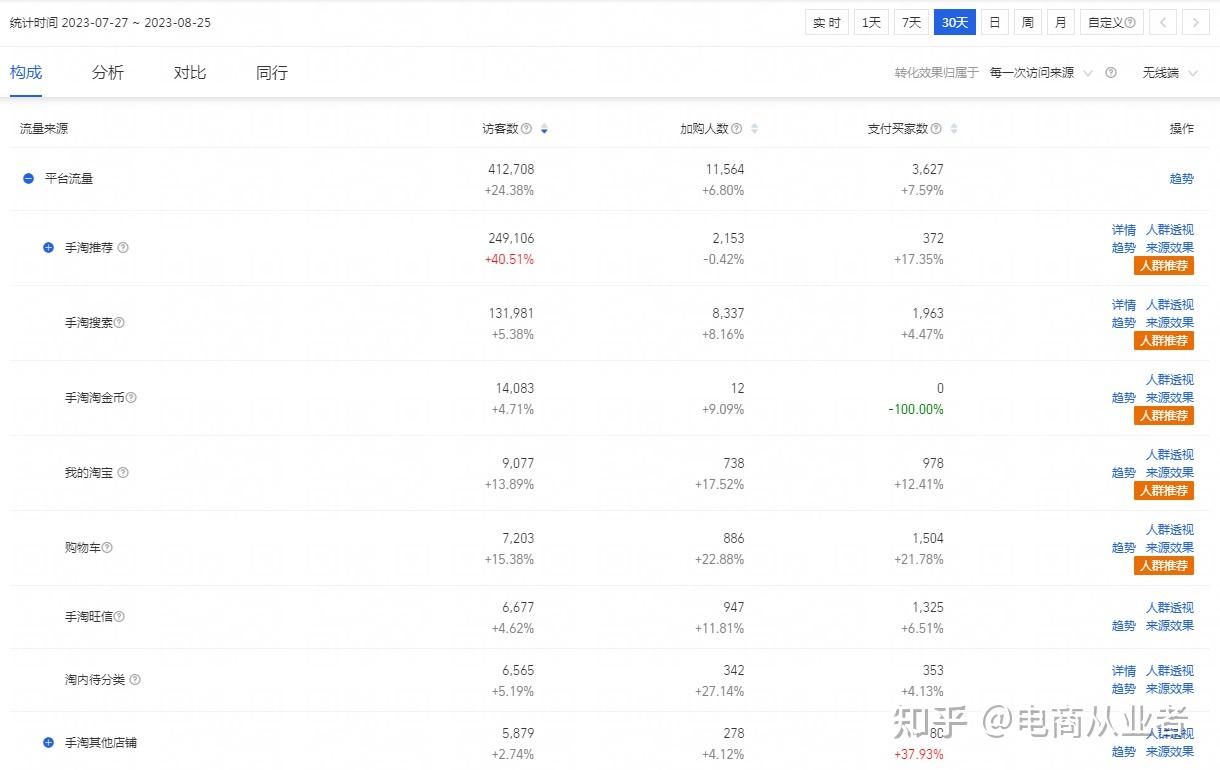The image size is (1220, 770).
Task: Open the 同行 tab
Action: coord(272,72)
